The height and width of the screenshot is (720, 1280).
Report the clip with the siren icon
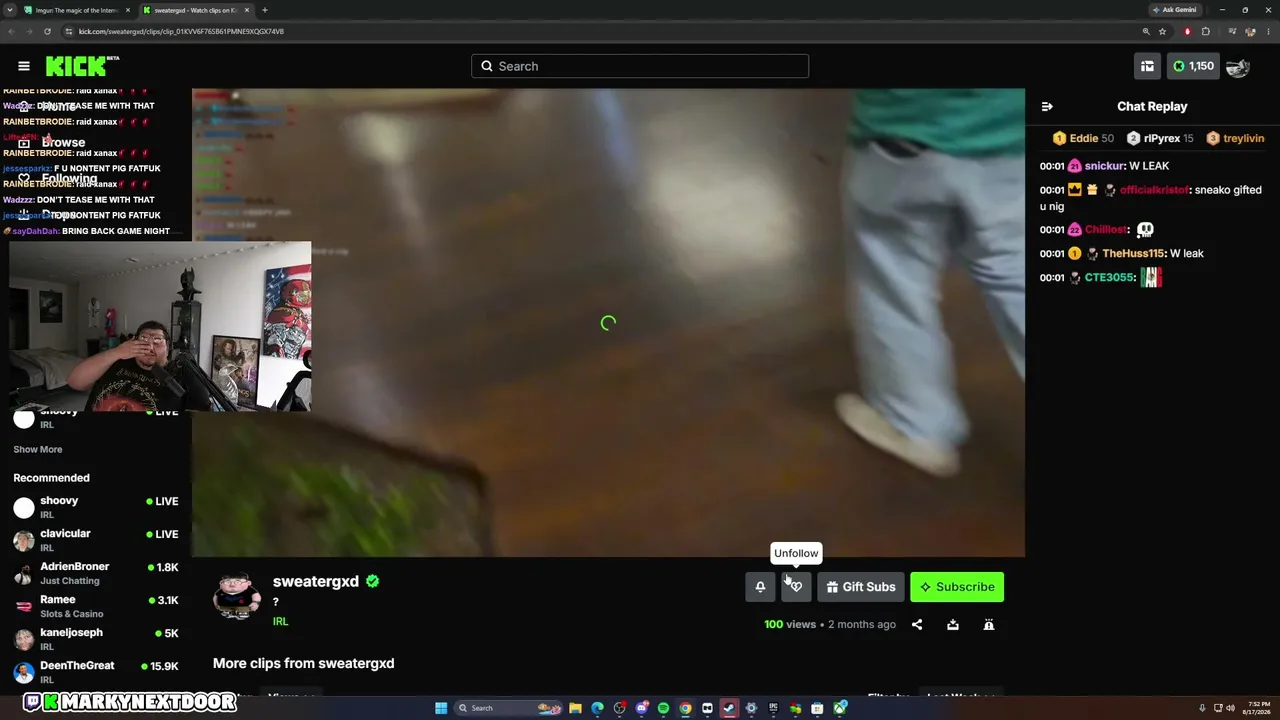pyautogui.click(x=989, y=625)
